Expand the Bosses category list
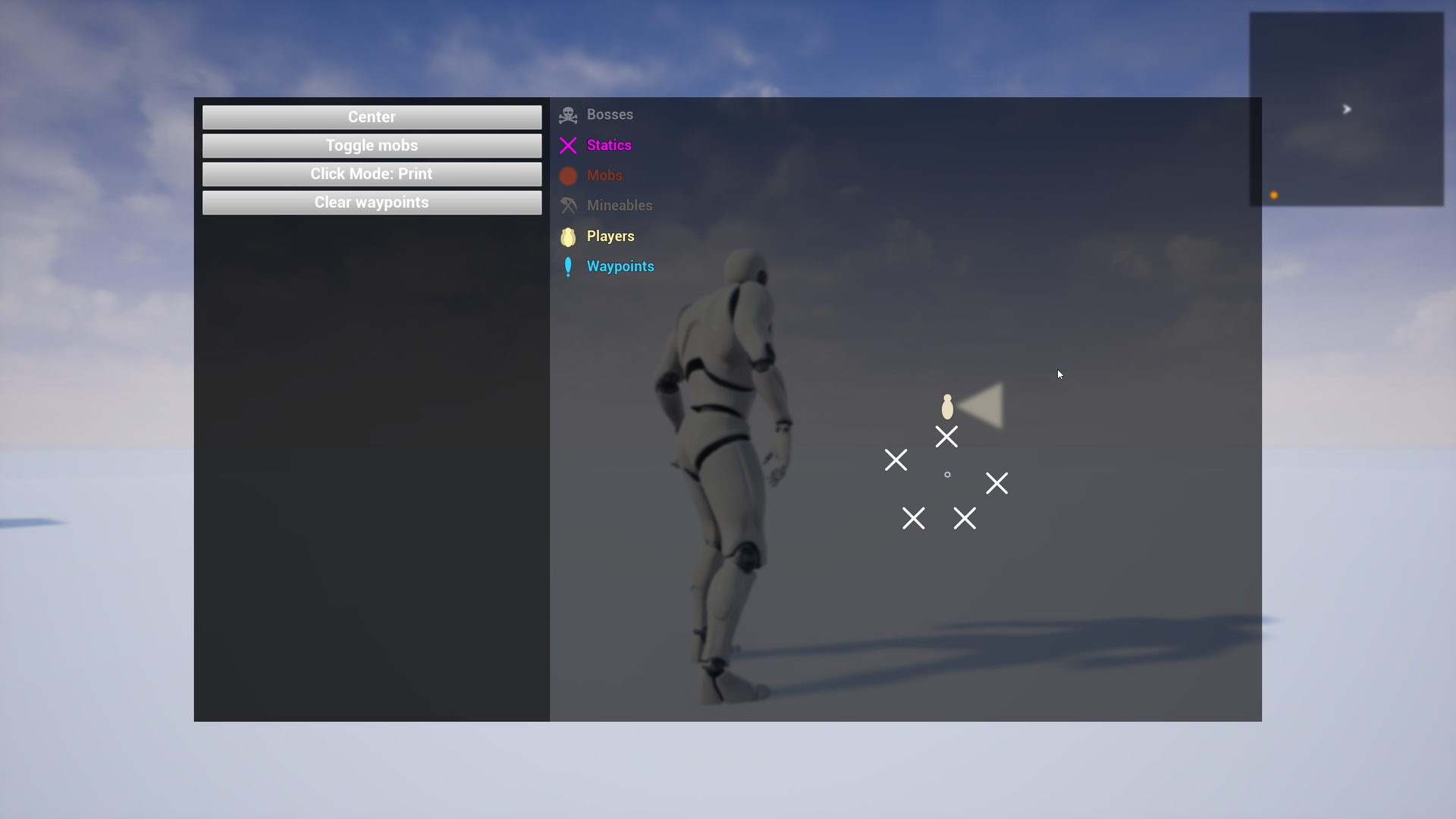 pyautogui.click(x=608, y=114)
